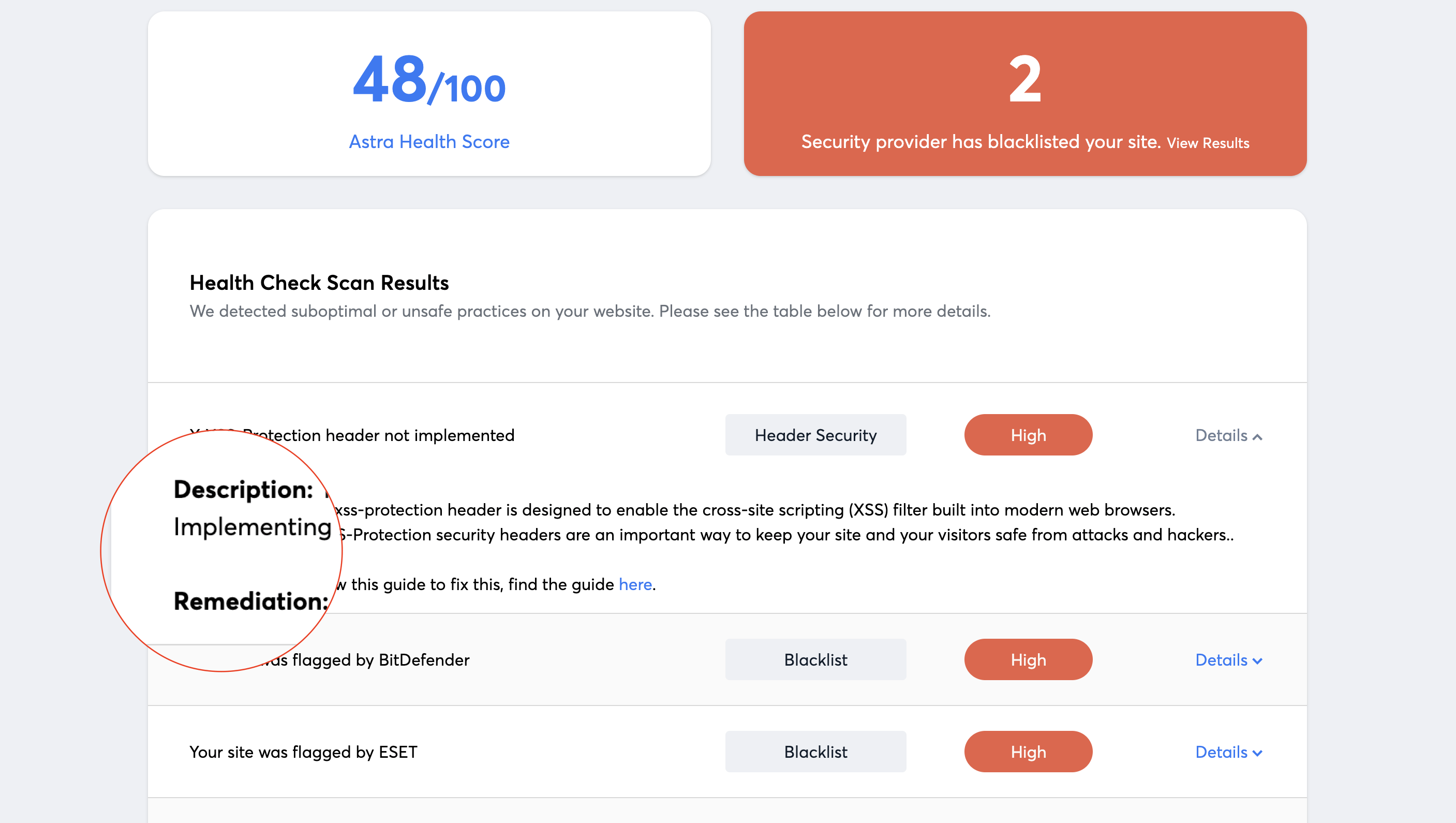The width and height of the screenshot is (1456, 823).
Task: Click the collapse chevron in the Header Security row
Action: tap(1257, 437)
